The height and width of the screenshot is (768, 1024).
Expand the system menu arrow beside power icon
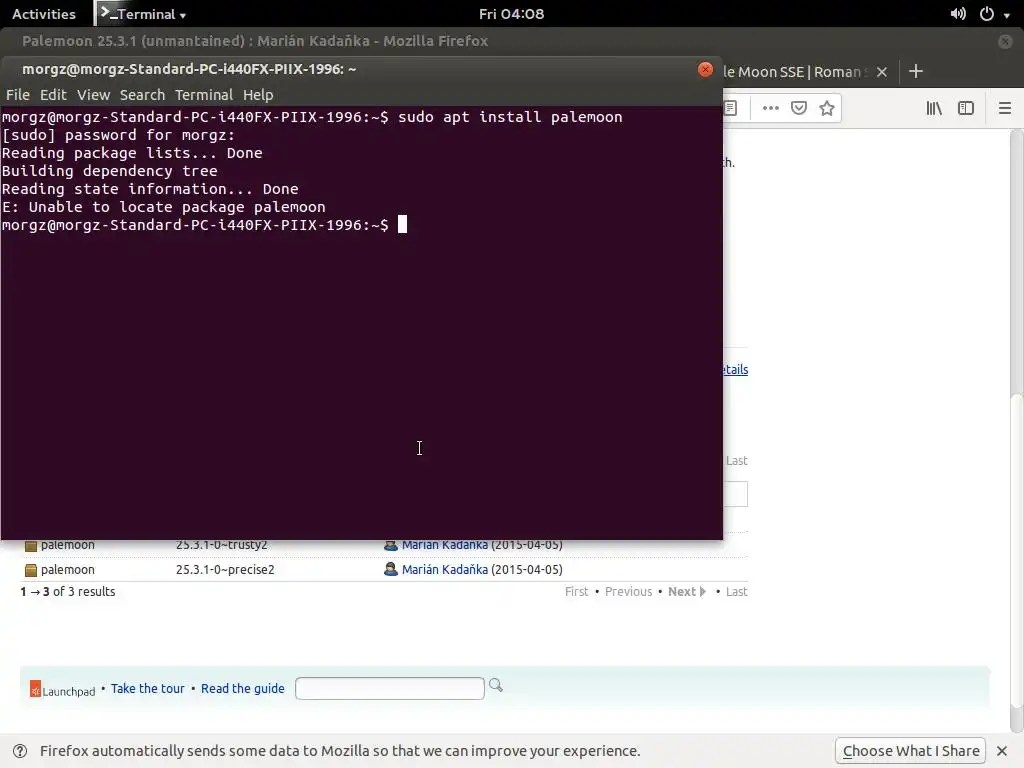[1007, 15]
